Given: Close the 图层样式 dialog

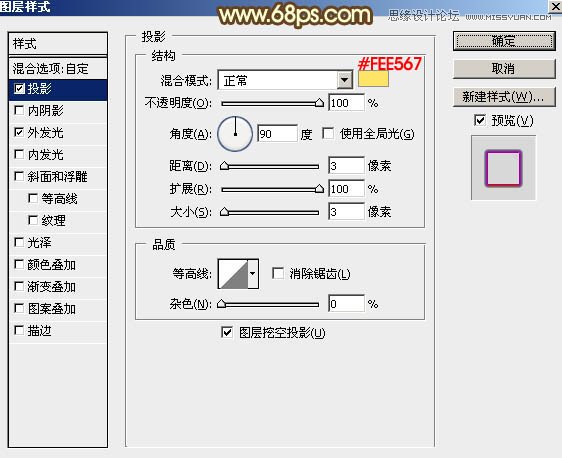Looking at the screenshot, I should tap(556, 5).
